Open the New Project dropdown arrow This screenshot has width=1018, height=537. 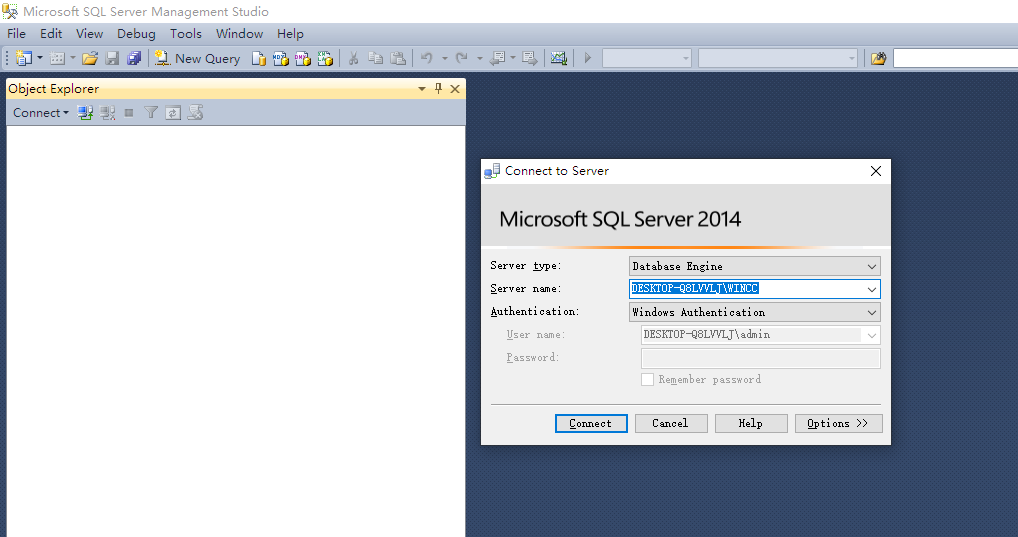40,58
